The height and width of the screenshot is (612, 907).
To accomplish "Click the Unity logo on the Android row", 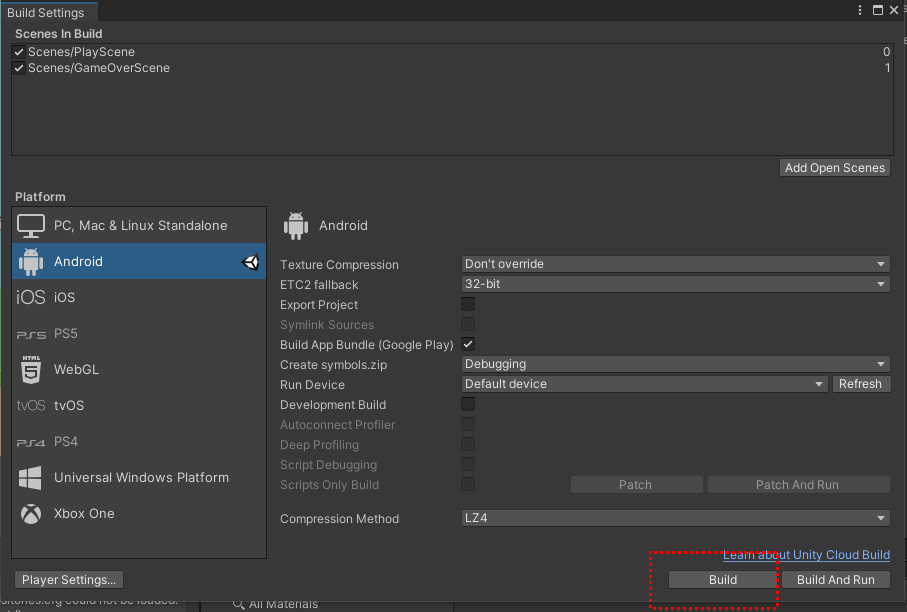I will coord(250,262).
